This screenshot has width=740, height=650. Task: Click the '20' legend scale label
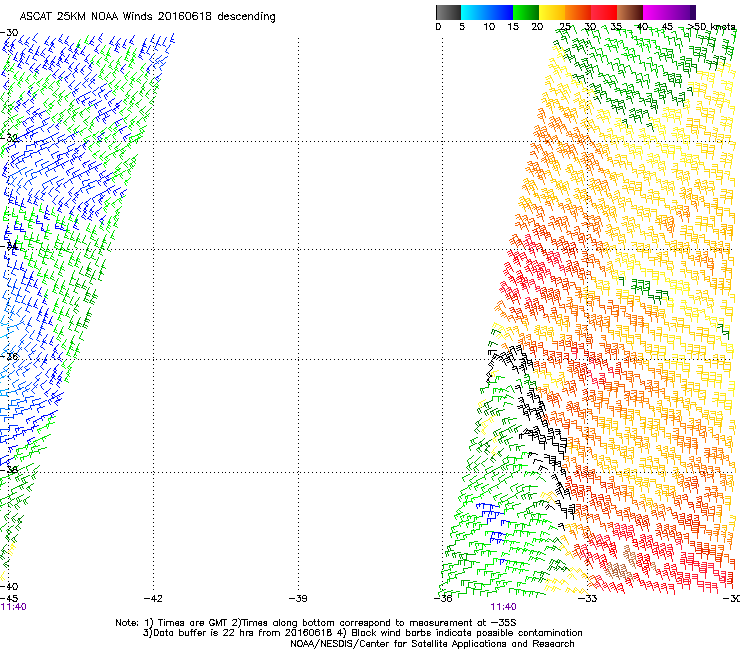(538, 27)
